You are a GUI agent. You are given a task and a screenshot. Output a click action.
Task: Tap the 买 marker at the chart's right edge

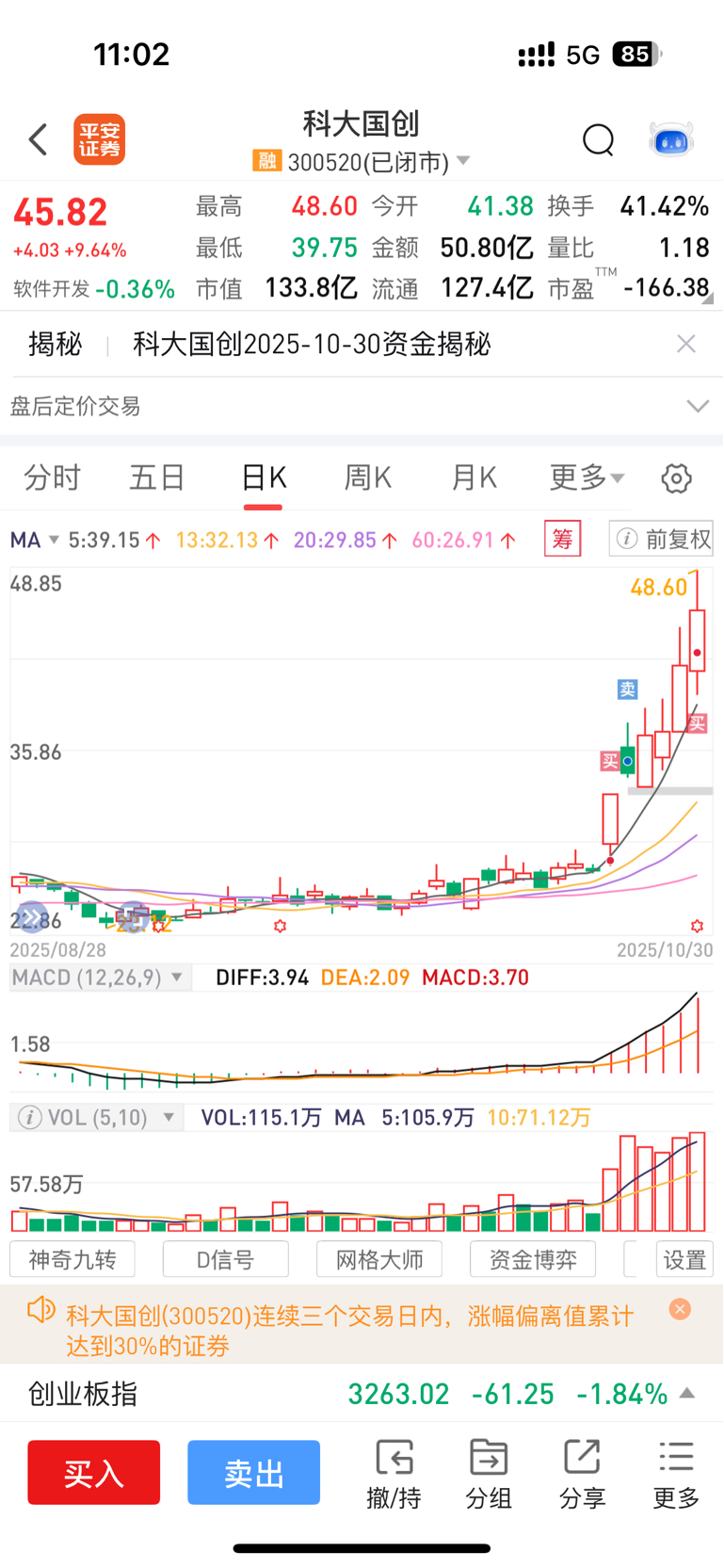coord(697,723)
